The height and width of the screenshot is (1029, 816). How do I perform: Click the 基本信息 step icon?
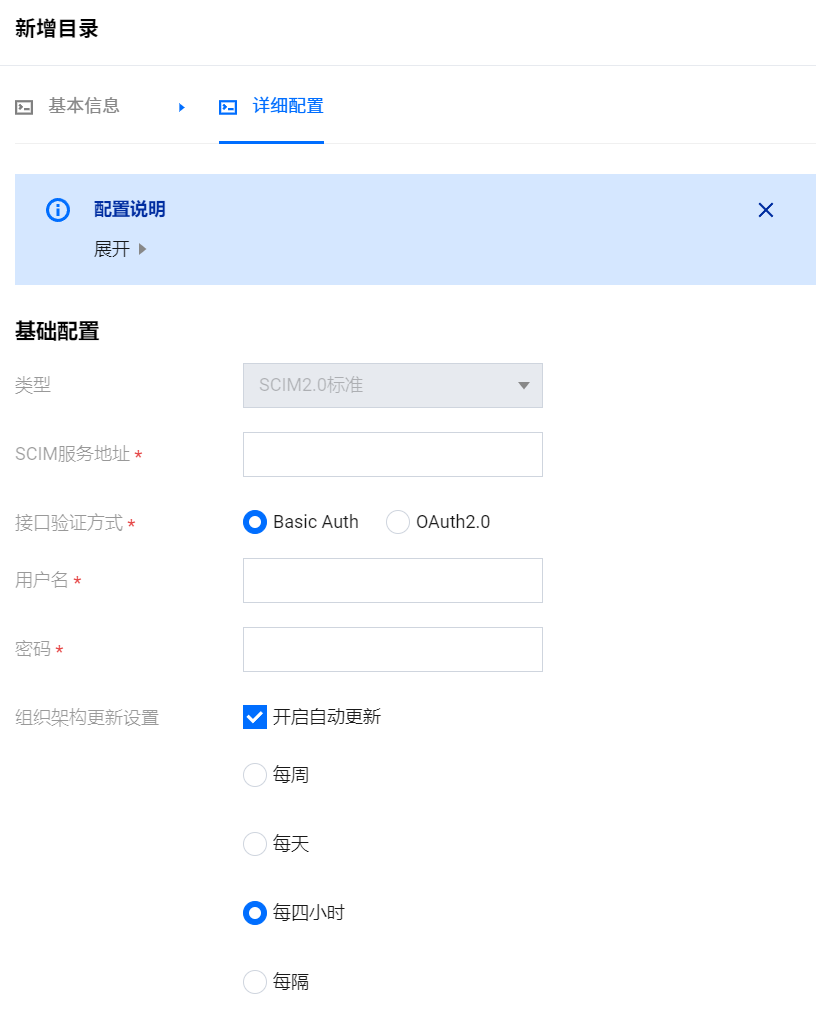pos(24,107)
